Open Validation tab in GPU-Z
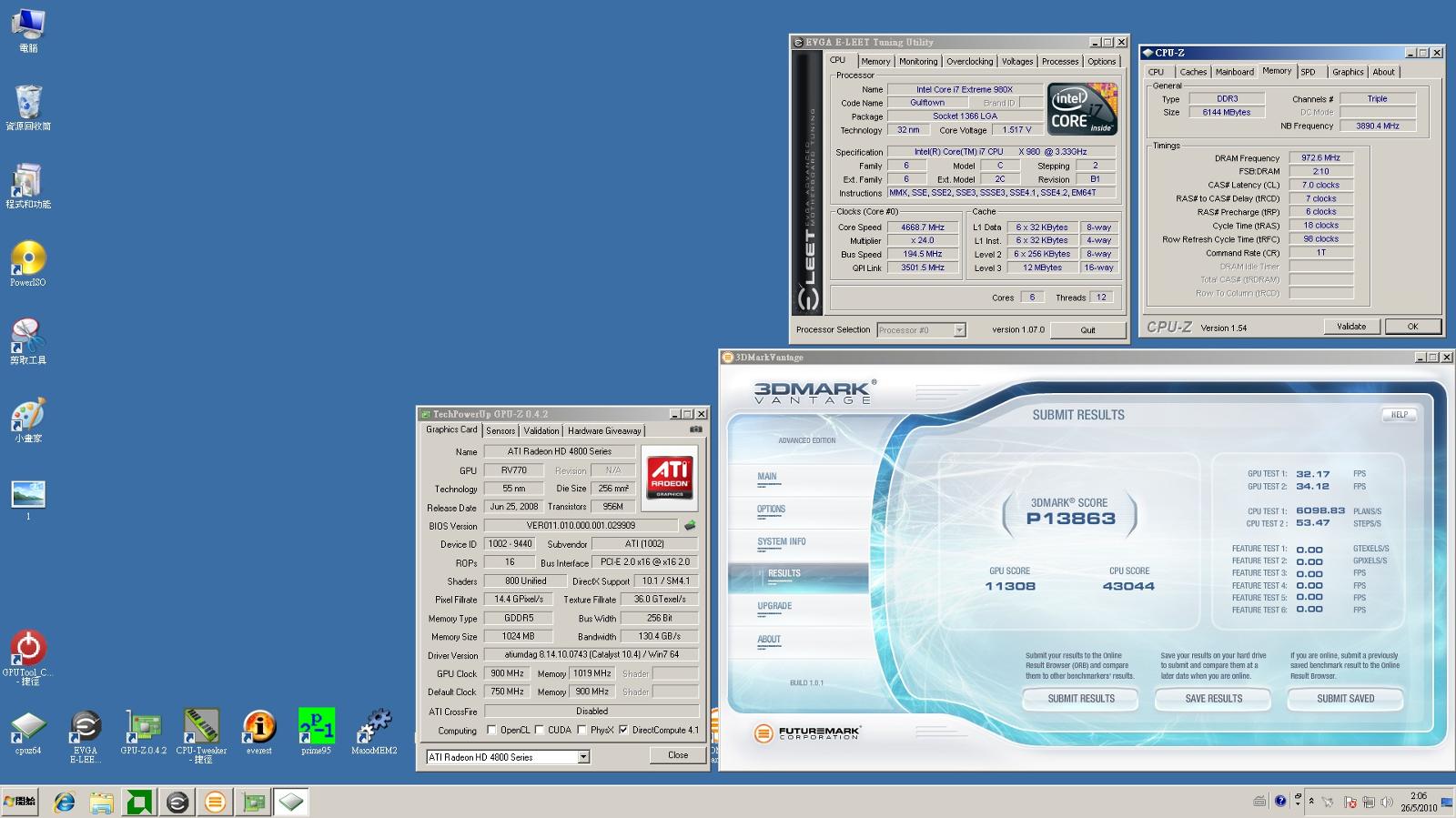Viewport: 1456px width, 818px height. click(x=541, y=430)
